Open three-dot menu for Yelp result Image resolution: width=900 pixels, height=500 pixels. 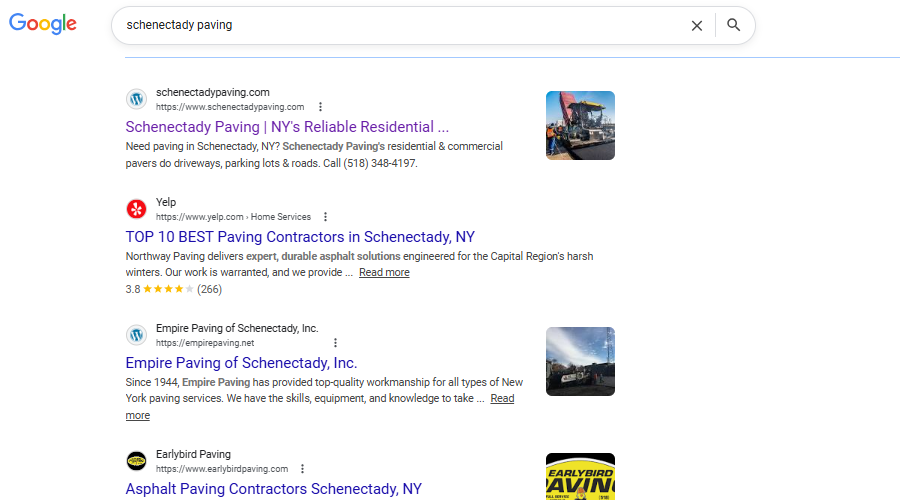(325, 217)
